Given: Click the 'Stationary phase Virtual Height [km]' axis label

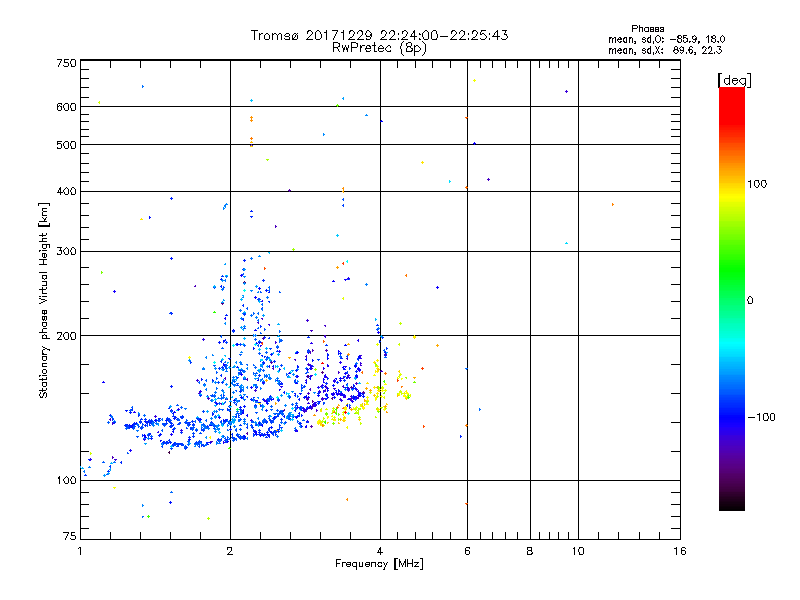Looking at the screenshot, I should pyautogui.click(x=43, y=300).
